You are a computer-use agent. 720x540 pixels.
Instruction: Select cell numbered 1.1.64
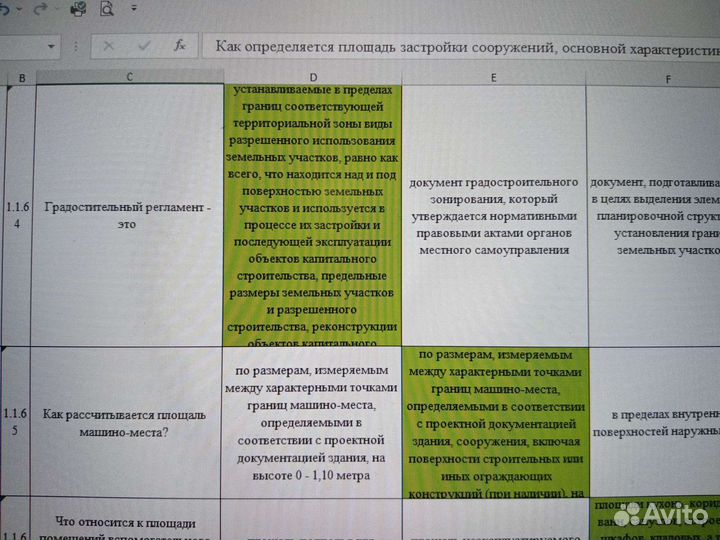(x=17, y=215)
